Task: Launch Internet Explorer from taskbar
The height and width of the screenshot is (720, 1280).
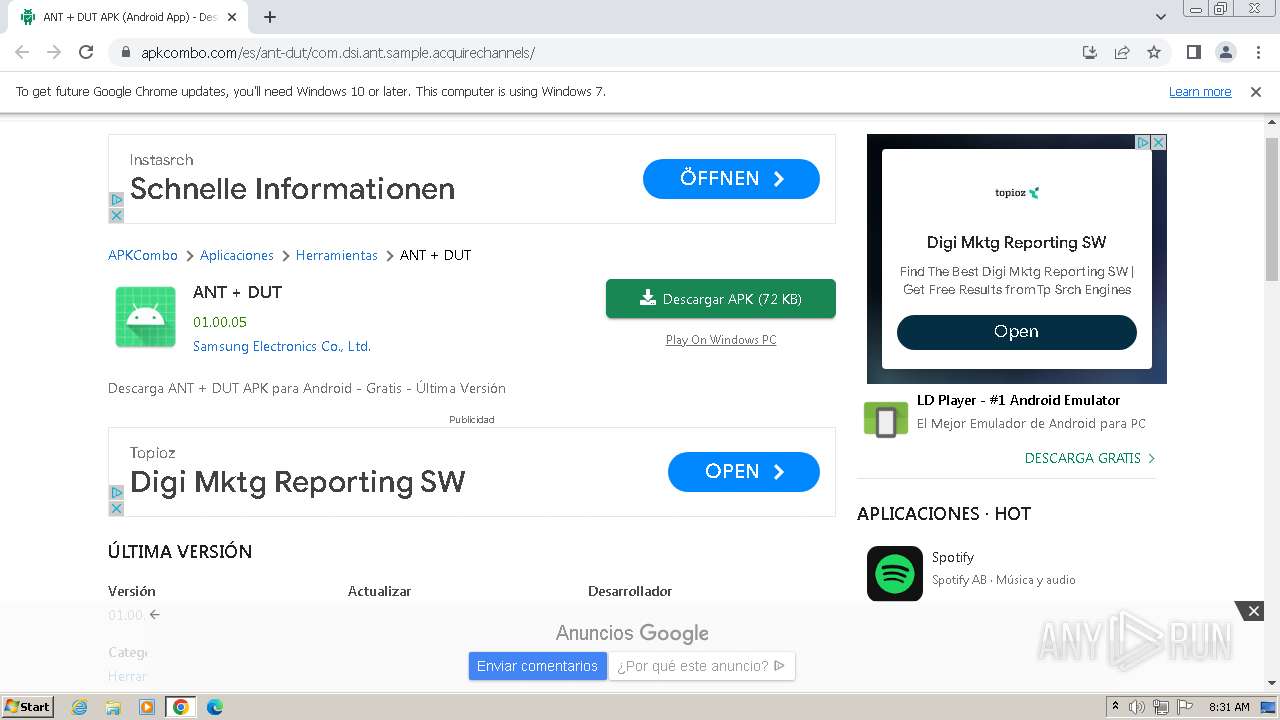Action: (80, 707)
